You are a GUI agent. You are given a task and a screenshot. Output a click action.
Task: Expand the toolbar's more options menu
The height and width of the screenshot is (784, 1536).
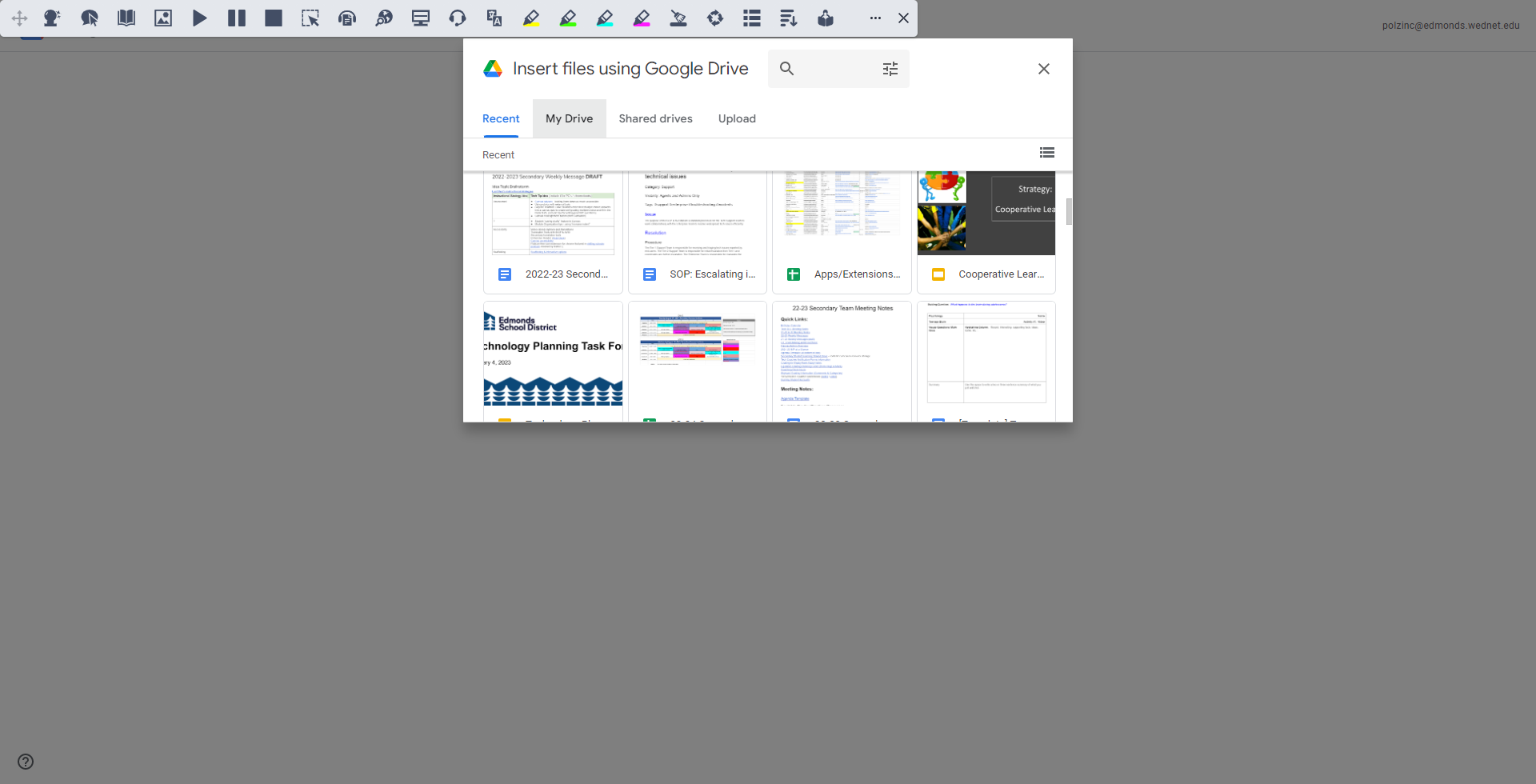pos(875,18)
